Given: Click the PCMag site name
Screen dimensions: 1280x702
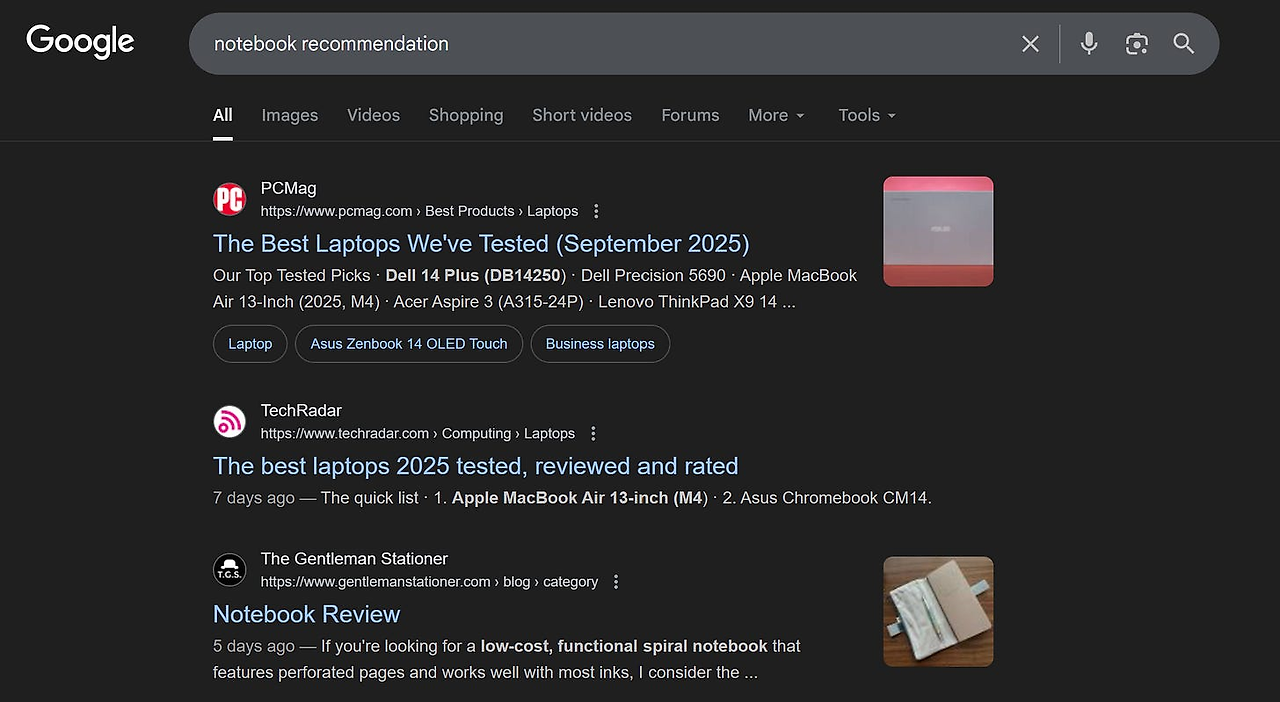Looking at the screenshot, I should point(288,188).
